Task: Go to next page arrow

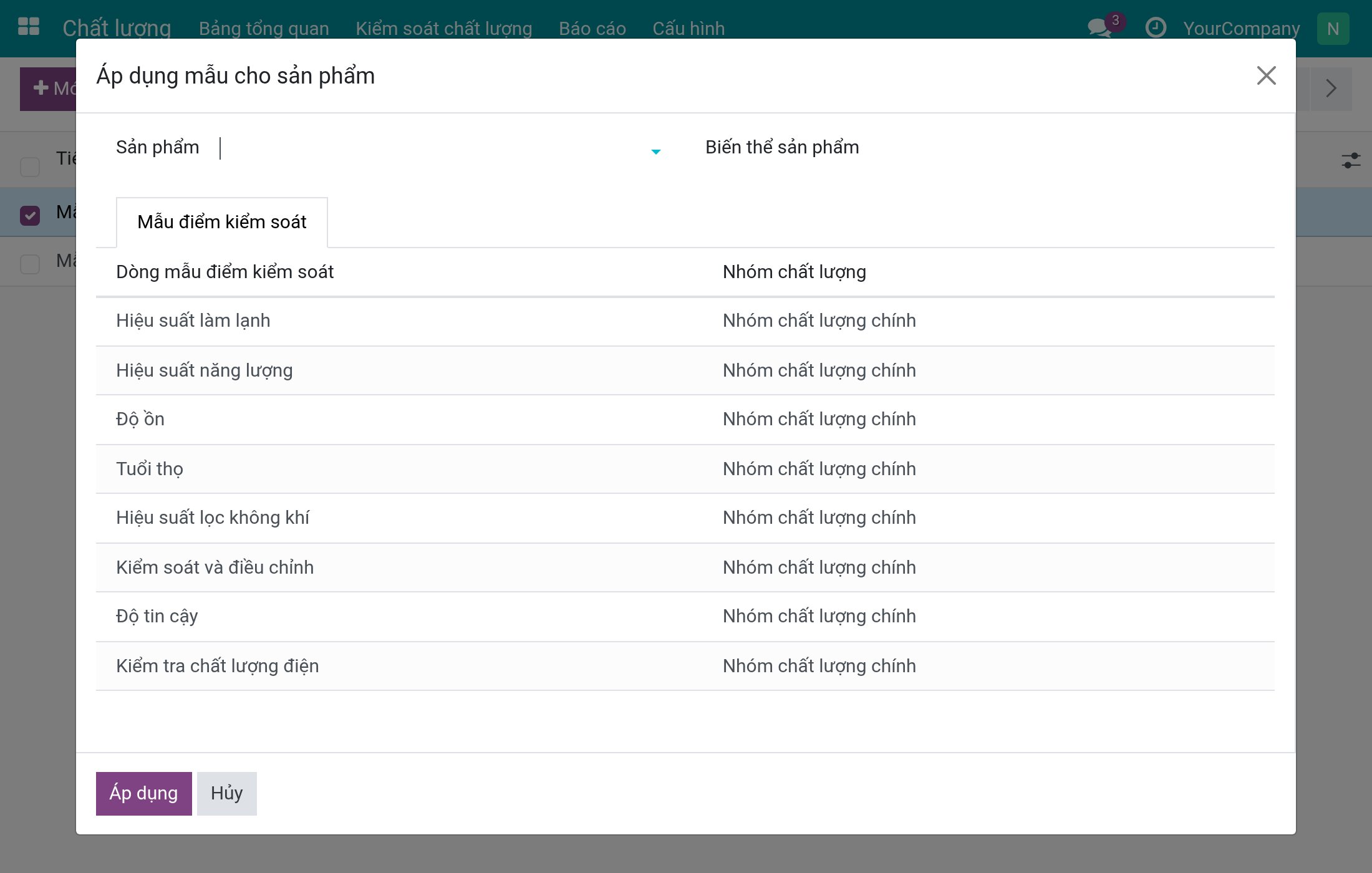Action: coord(1331,89)
